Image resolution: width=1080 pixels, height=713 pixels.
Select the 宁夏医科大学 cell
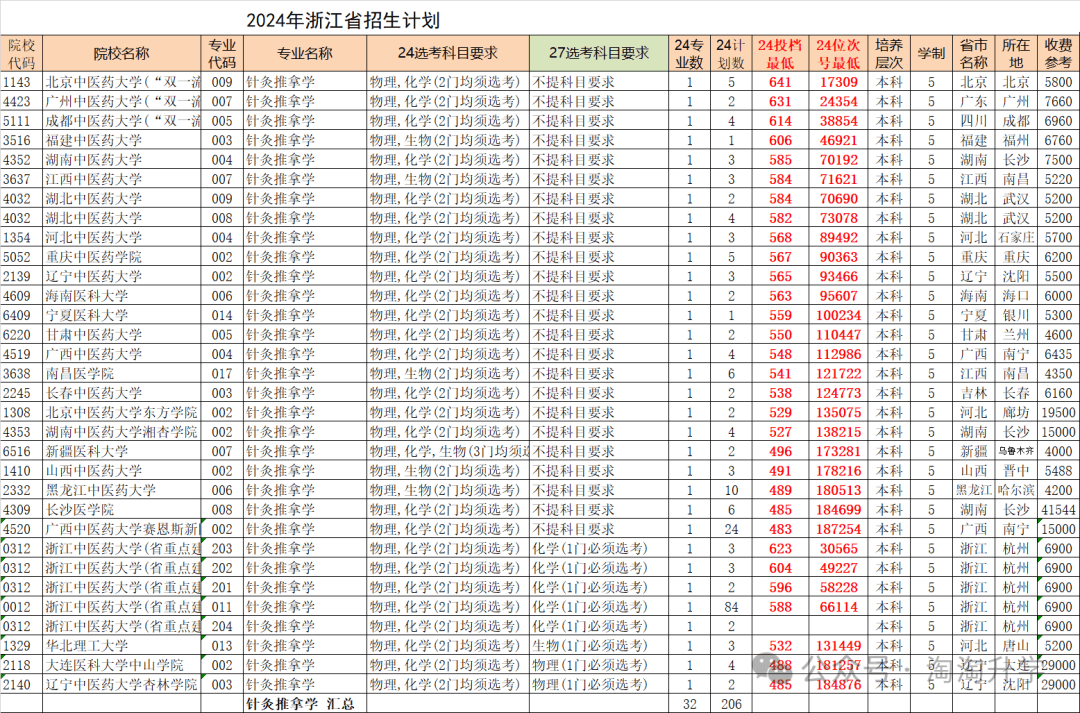pos(122,315)
